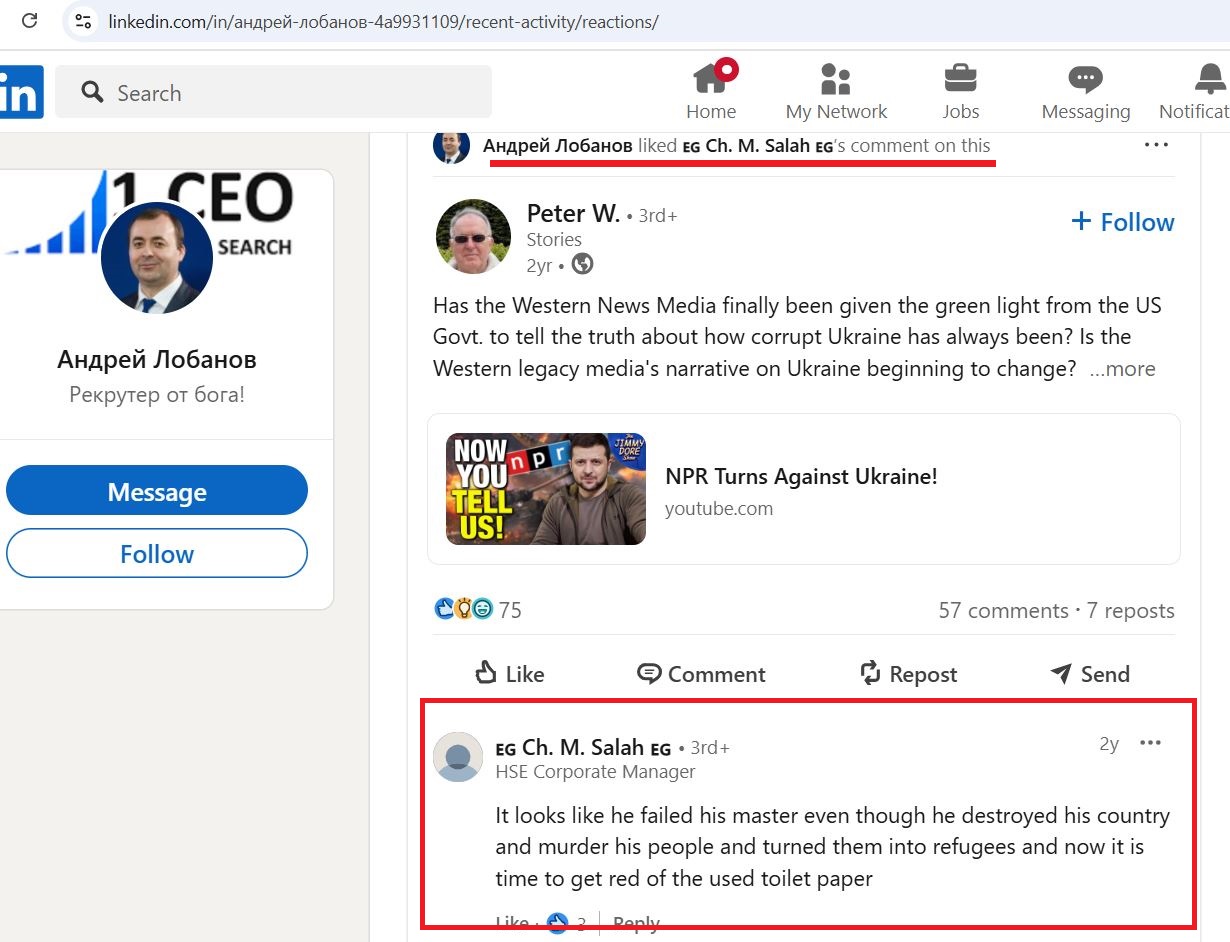This screenshot has height=942, width=1230.
Task: Open Ch. M. Salah's comment avatar
Action: pos(458,756)
